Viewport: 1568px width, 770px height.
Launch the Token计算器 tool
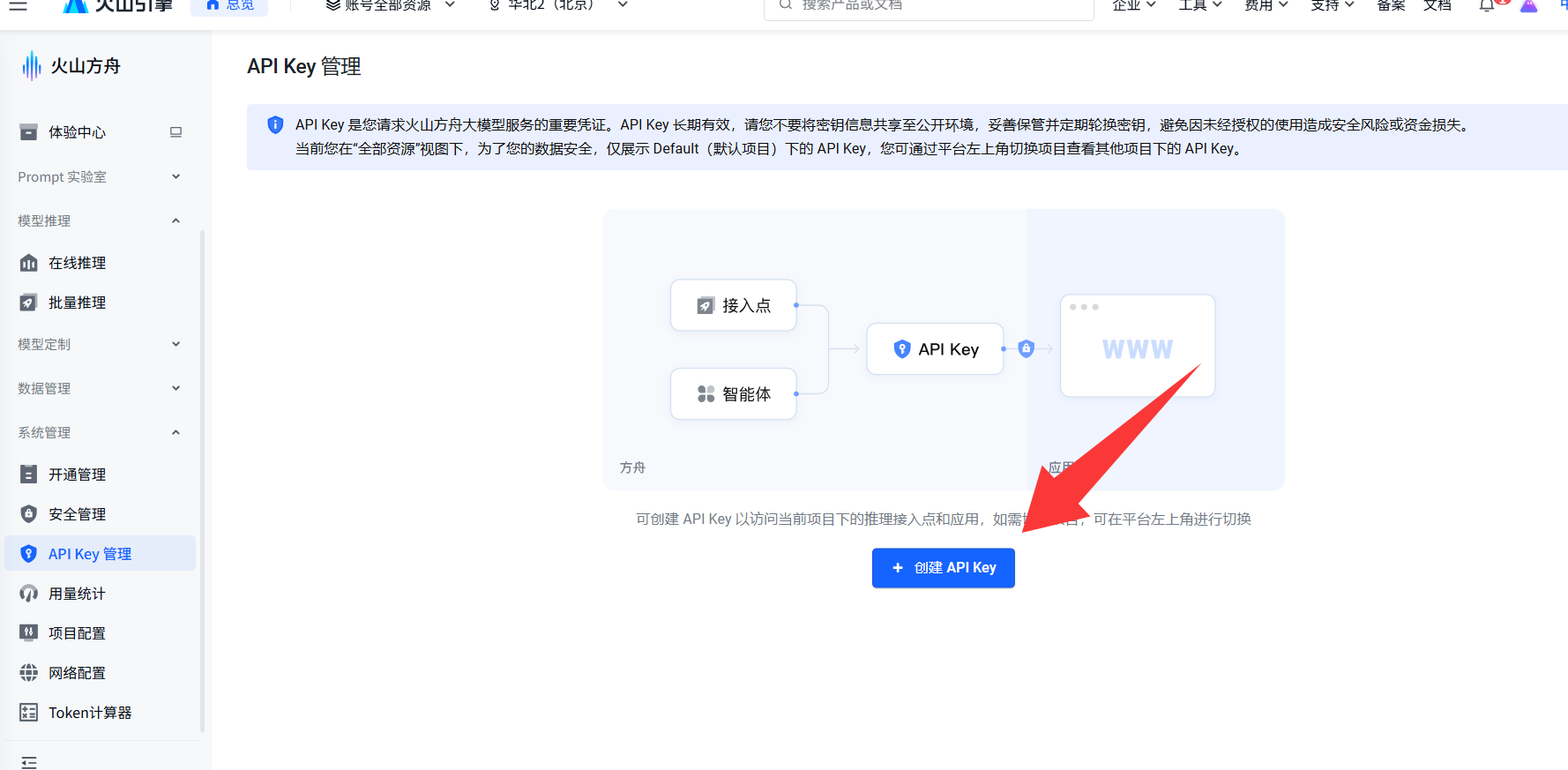88,713
